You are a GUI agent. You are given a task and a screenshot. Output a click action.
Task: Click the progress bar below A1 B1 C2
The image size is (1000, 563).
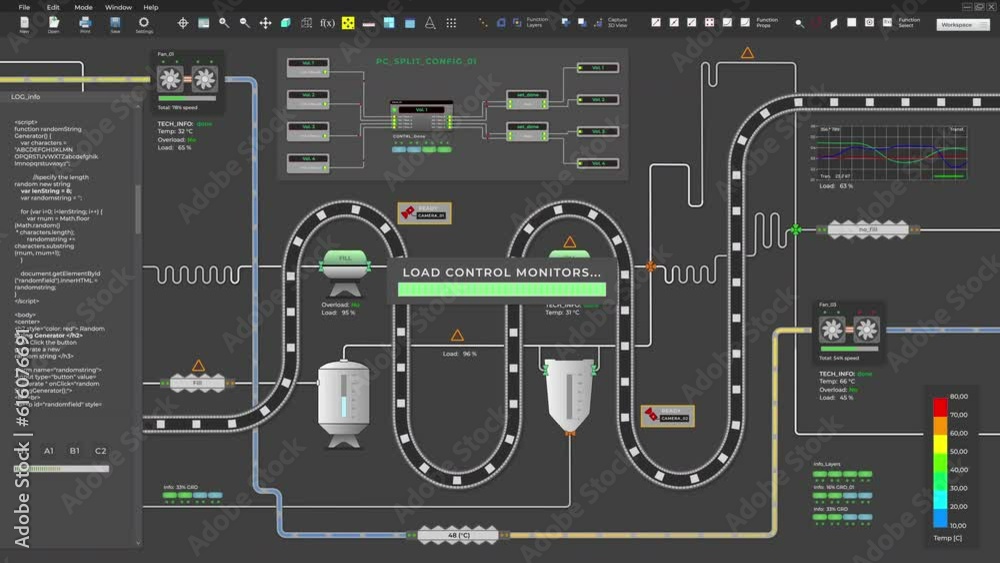(x=61, y=469)
